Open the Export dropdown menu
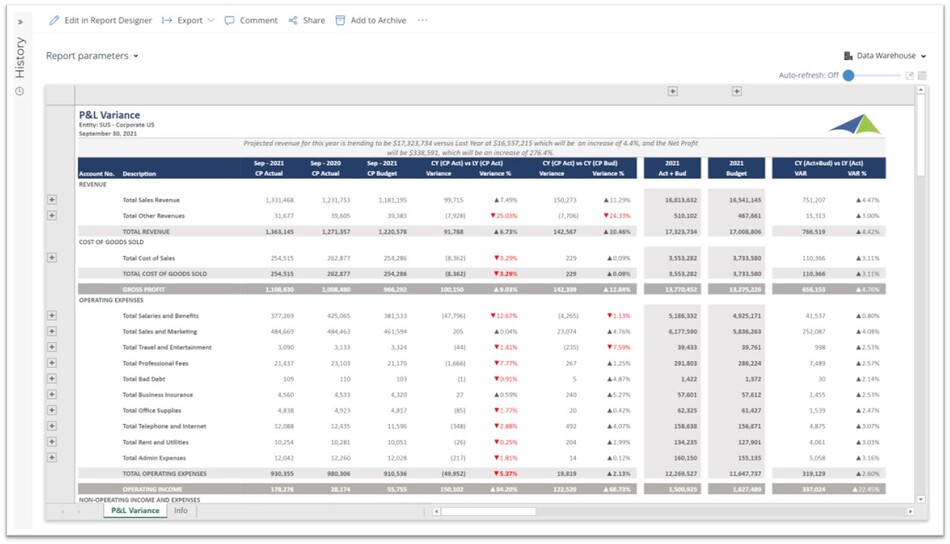 (188, 20)
